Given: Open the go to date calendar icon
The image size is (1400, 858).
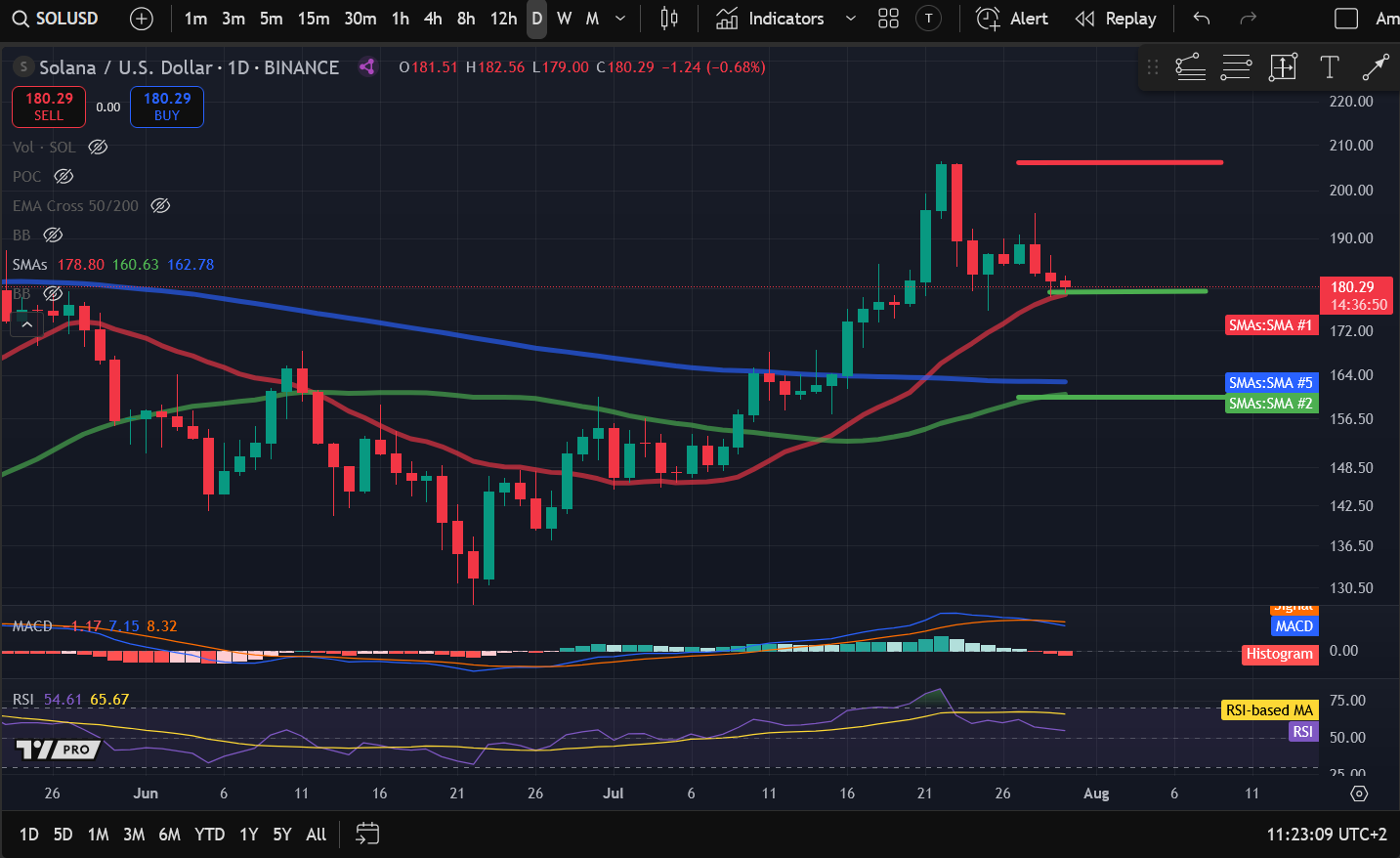Looking at the screenshot, I should 367,835.
